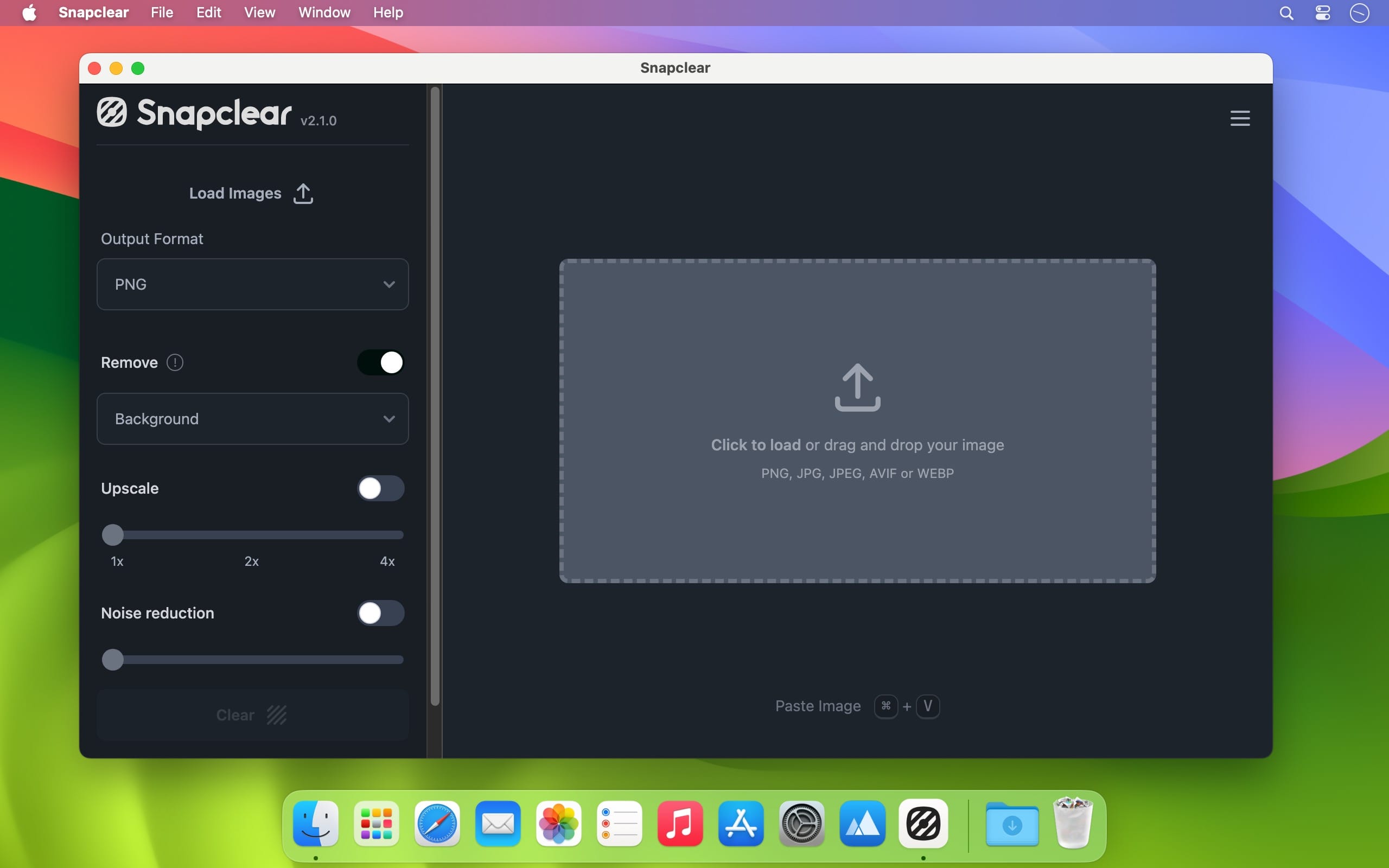Viewport: 1389px width, 868px height.
Task: Open Finder from the Dock
Action: pyautogui.click(x=316, y=824)
